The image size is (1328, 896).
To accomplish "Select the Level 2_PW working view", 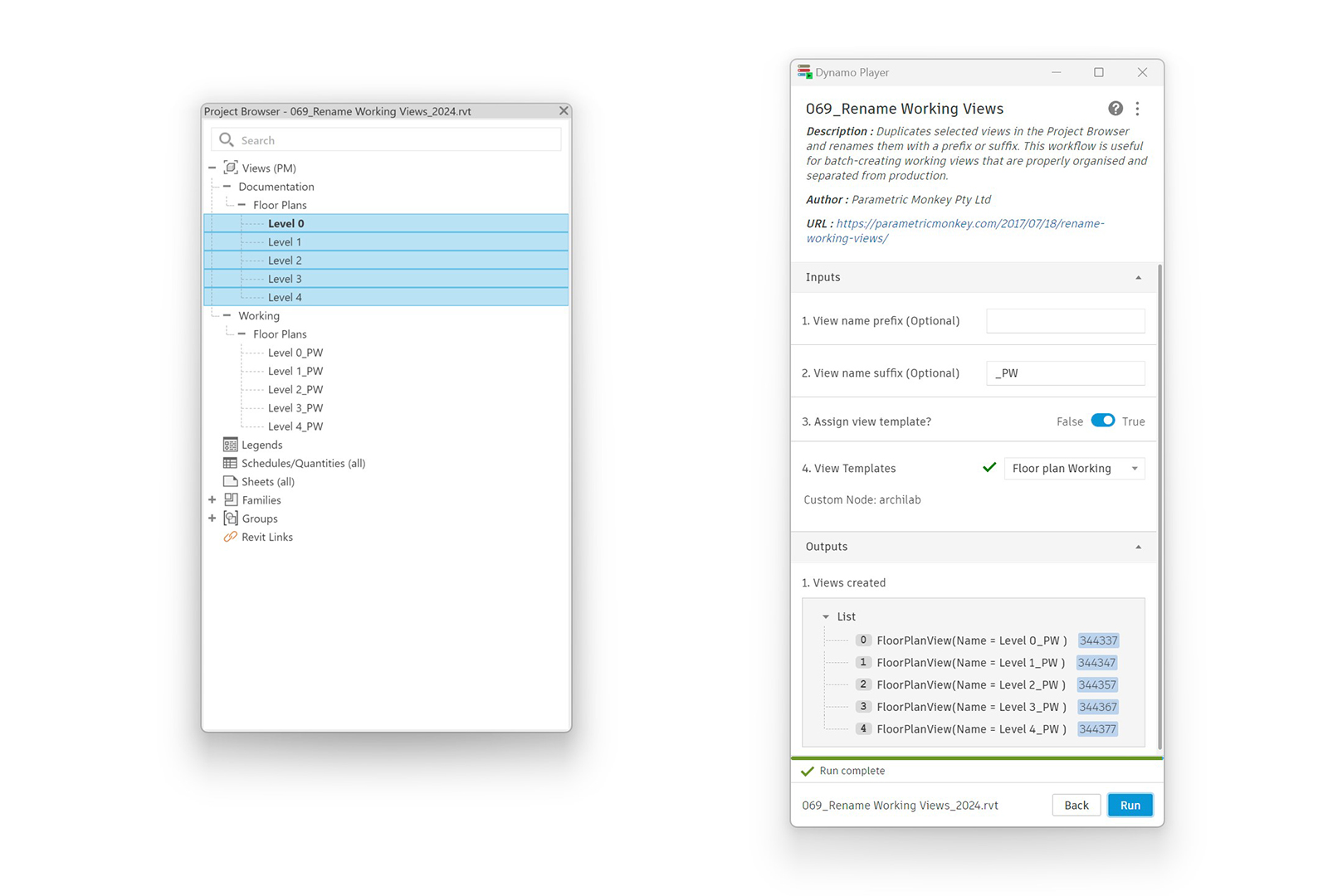I will coord(295,389).
